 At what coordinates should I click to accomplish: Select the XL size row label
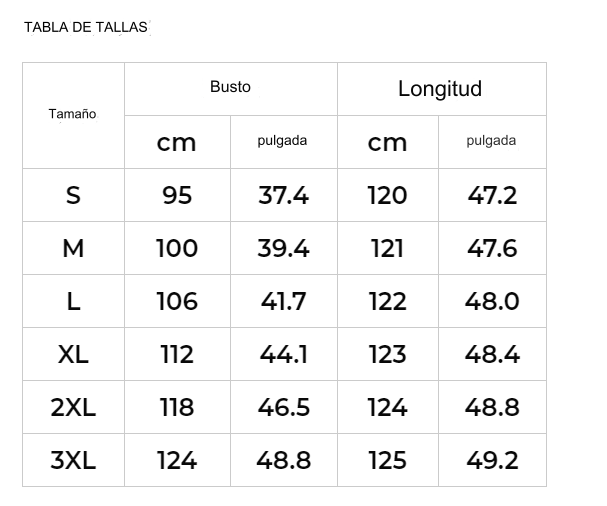point(73,354)
